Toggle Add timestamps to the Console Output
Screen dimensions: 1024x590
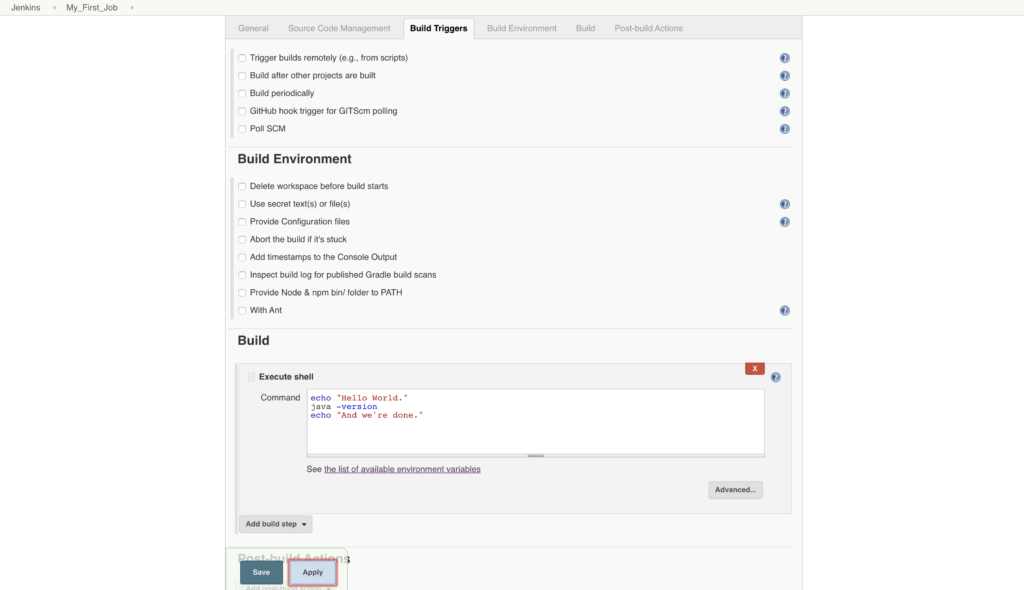242,258
